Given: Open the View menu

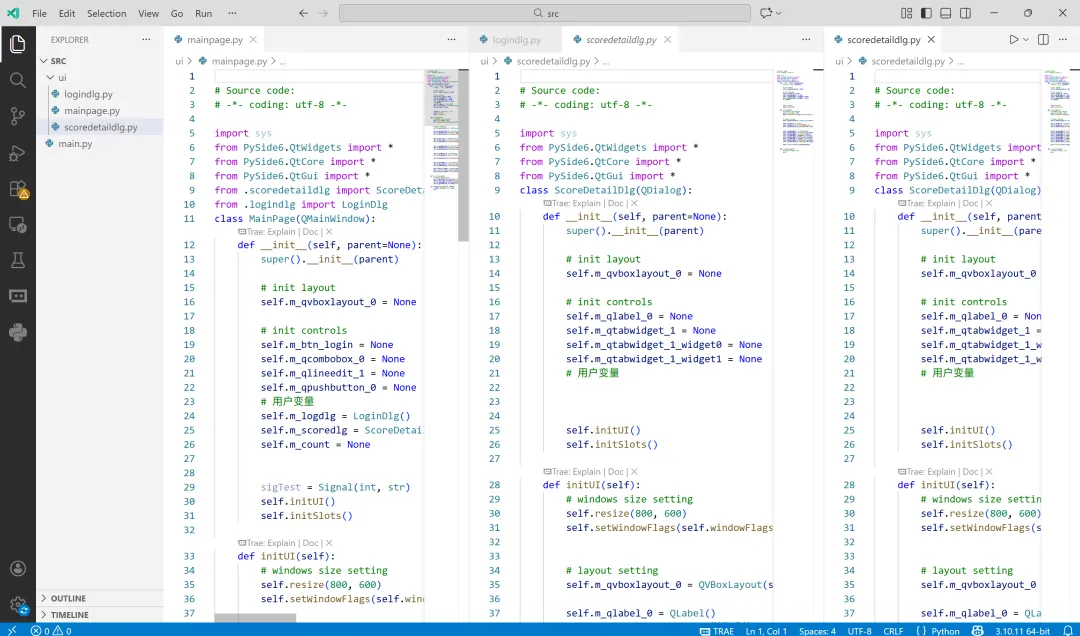Looking at the screenshot, I should (x=148, y=13).
